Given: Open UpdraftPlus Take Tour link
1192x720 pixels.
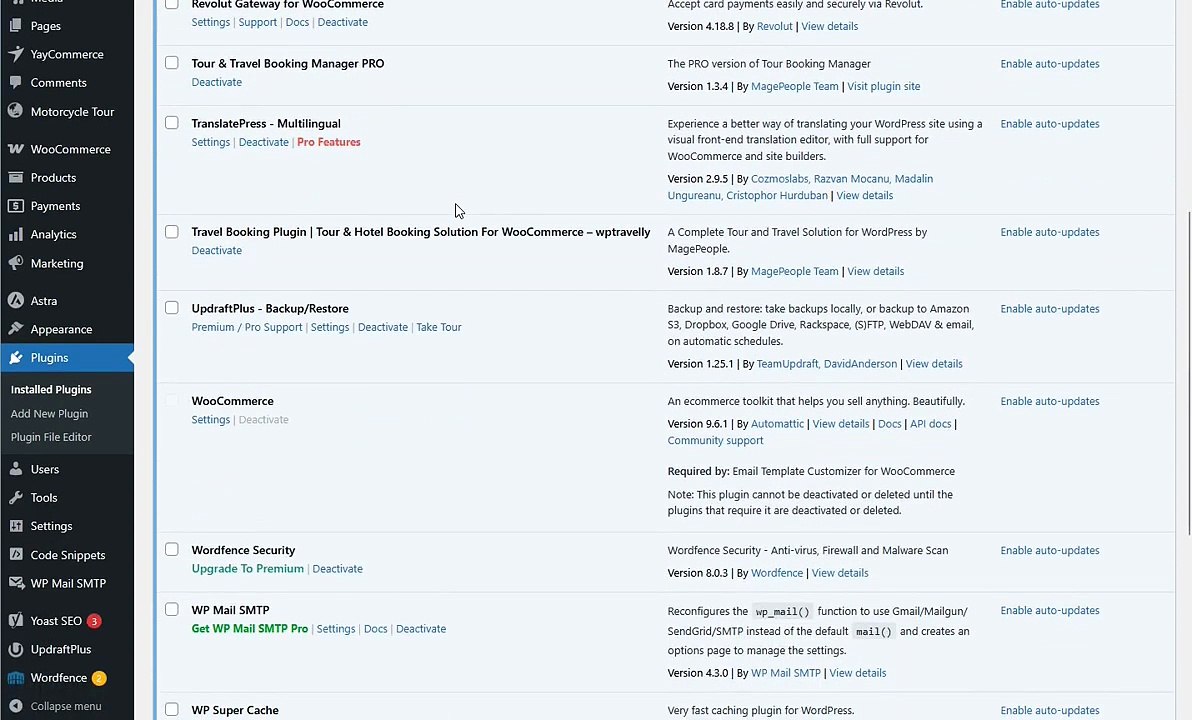Looking at the screenshot, I should click(439, 327).
